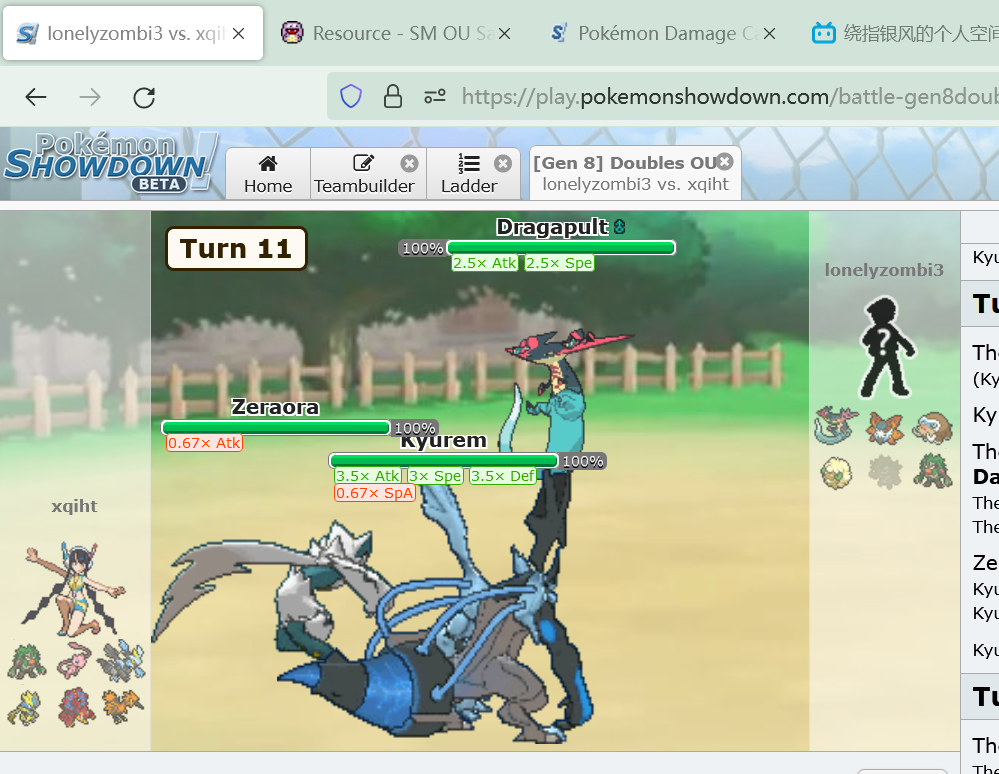The width and height of the screenshot is (999, 774).
Task: Open the Teambuilder tab
Action: pyautogui.click(x=363, y=174)
